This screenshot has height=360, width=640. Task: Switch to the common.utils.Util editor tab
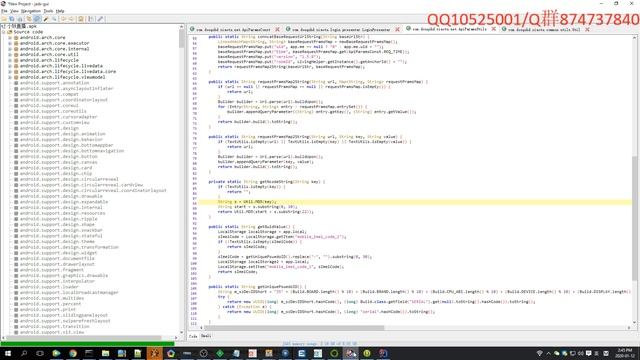(x=544, y=29)
